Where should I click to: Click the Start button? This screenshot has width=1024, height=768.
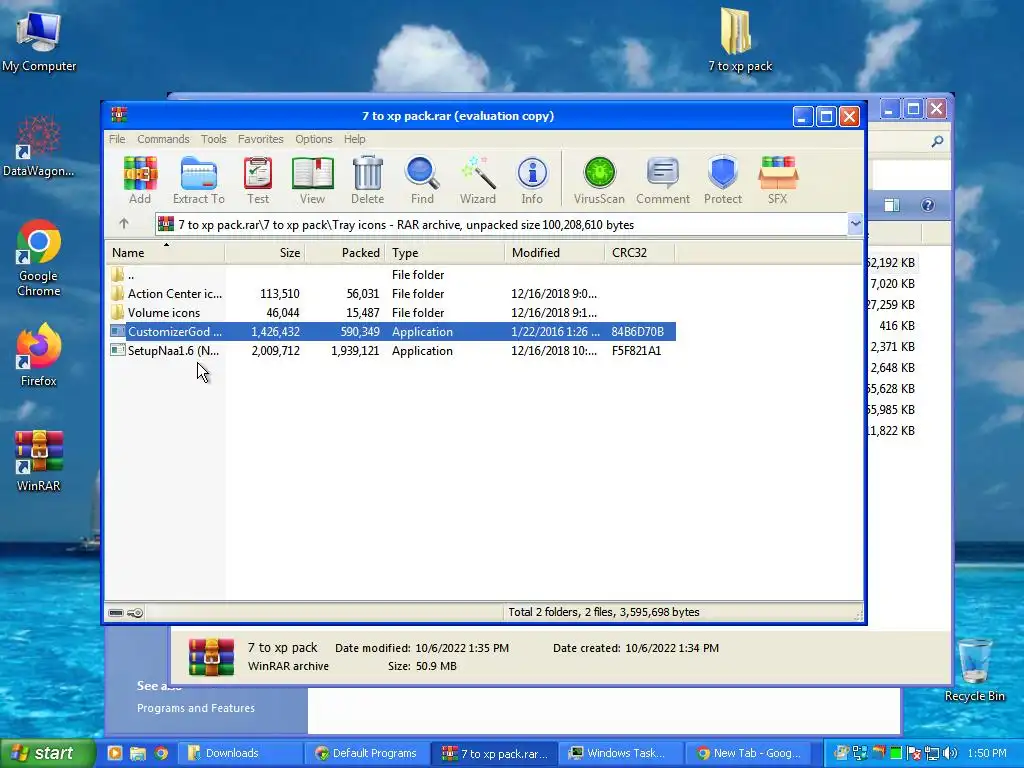click(46, 753)
